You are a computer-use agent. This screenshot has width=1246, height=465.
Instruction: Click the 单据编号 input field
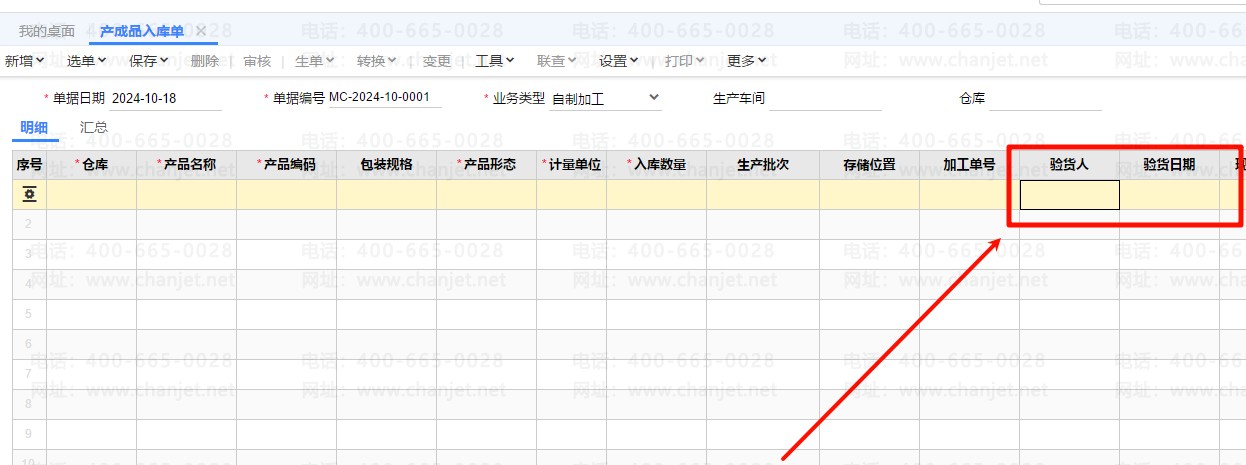click(x=385, y=98)
